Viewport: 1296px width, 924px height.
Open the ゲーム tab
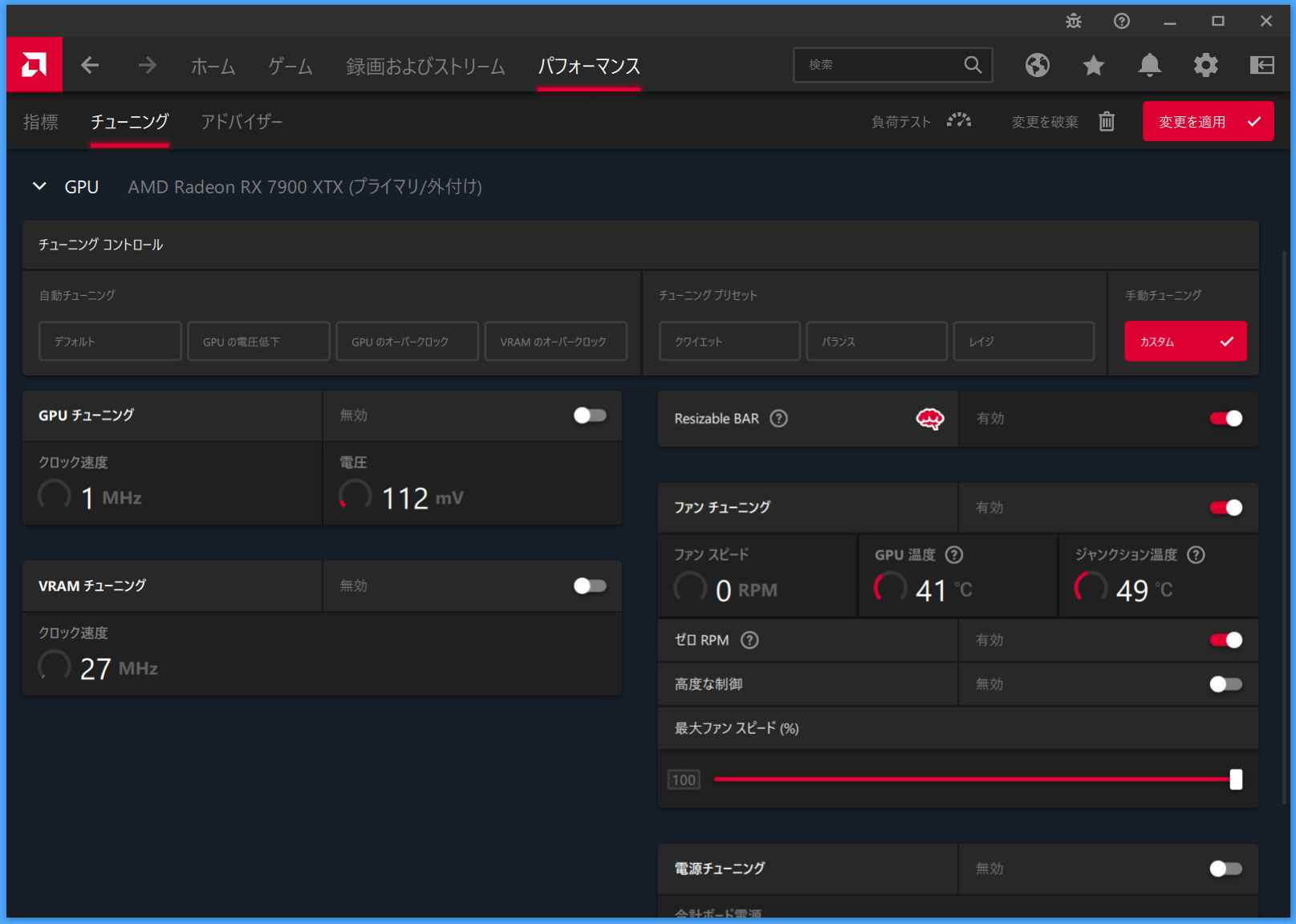point(290,66)
